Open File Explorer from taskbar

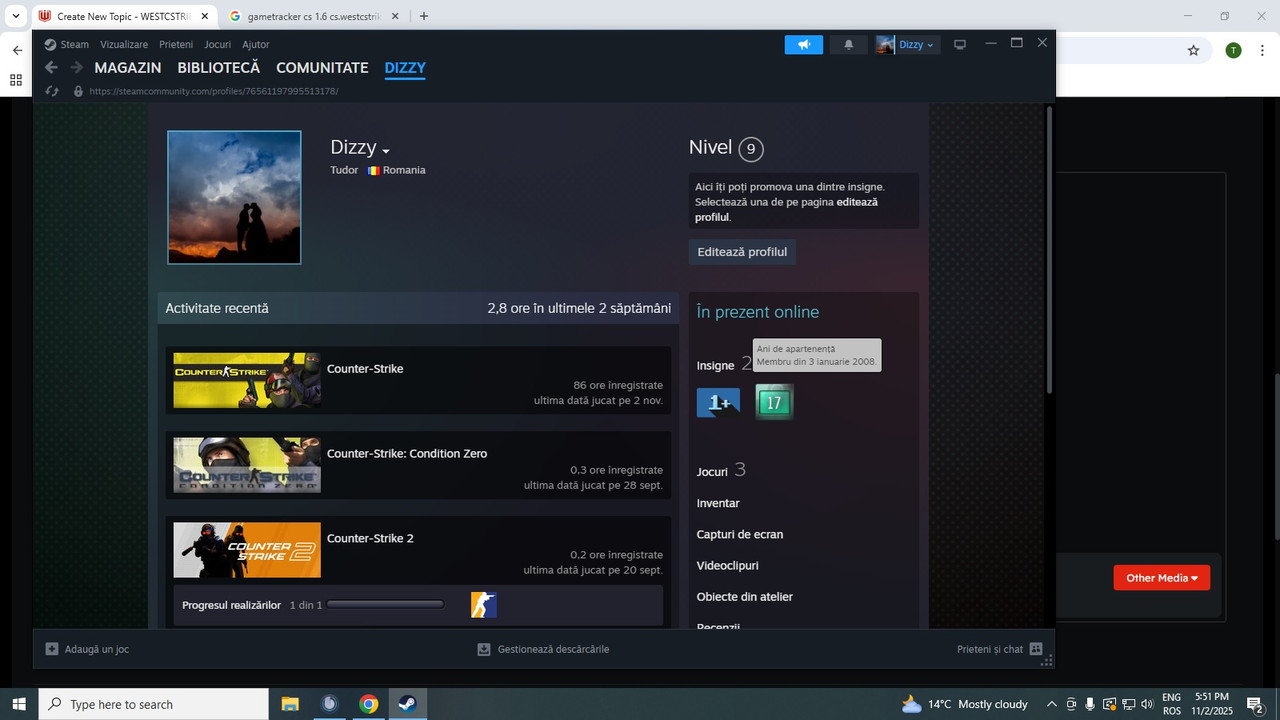point(290,704)
